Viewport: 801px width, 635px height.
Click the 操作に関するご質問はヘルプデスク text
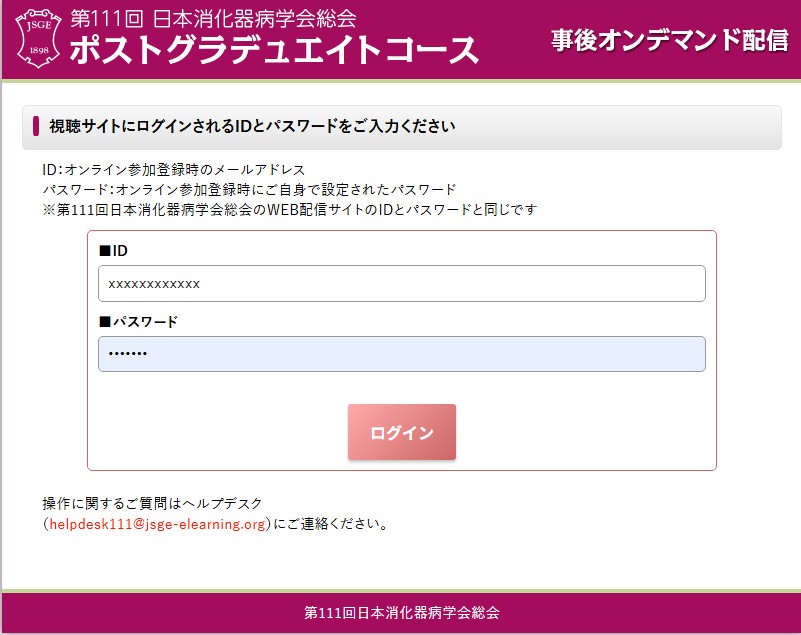tap(152, 504)
